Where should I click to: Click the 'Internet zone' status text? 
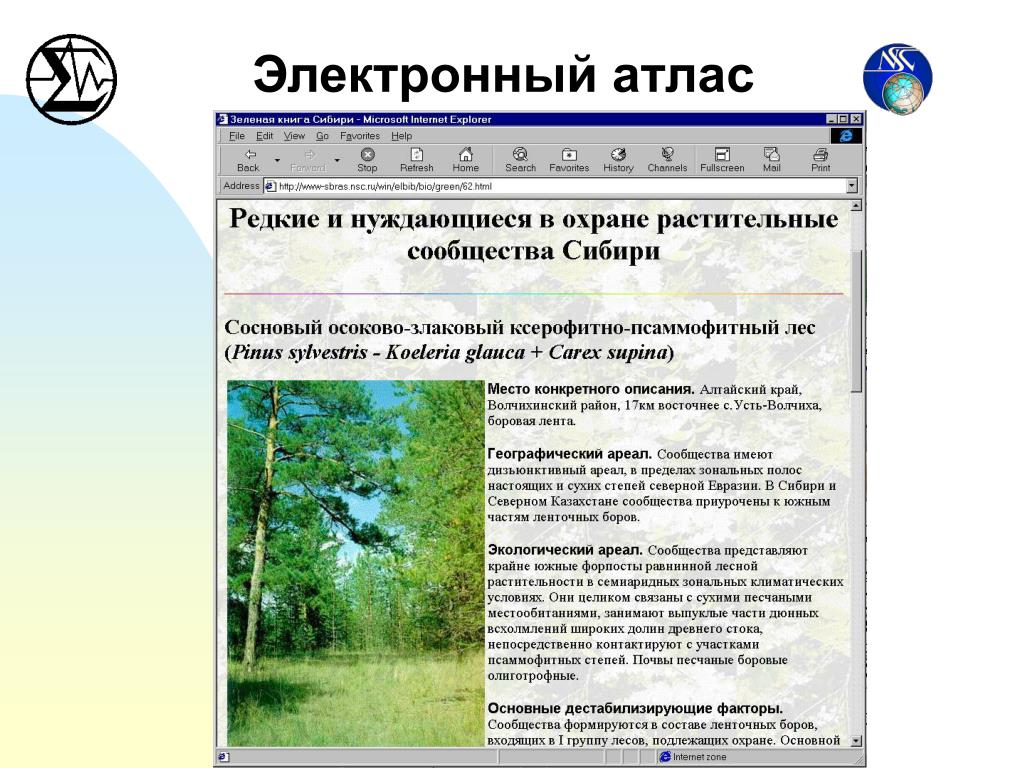pos(699,757)
